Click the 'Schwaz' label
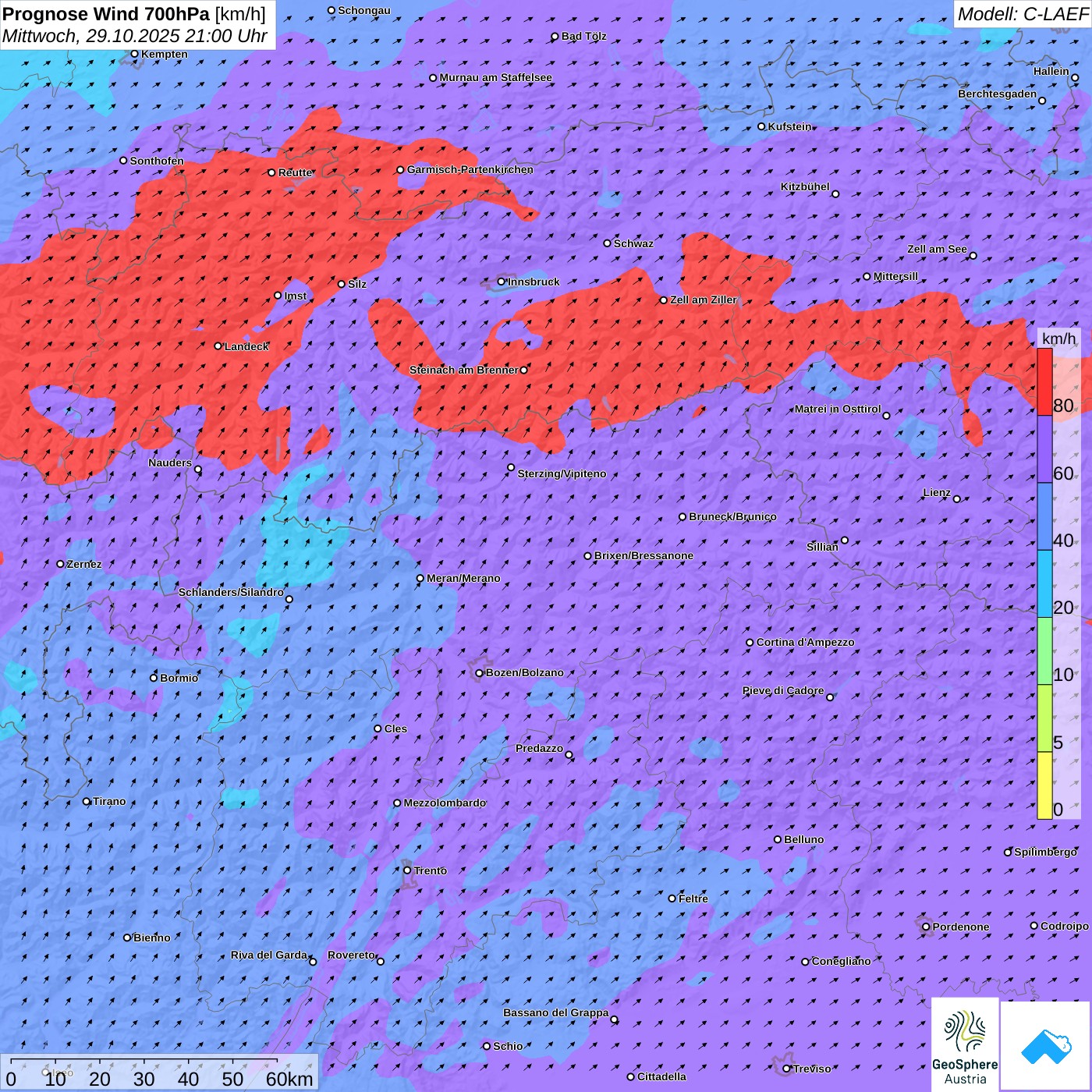This screenshot has height=1092, width=1092. 633,243
